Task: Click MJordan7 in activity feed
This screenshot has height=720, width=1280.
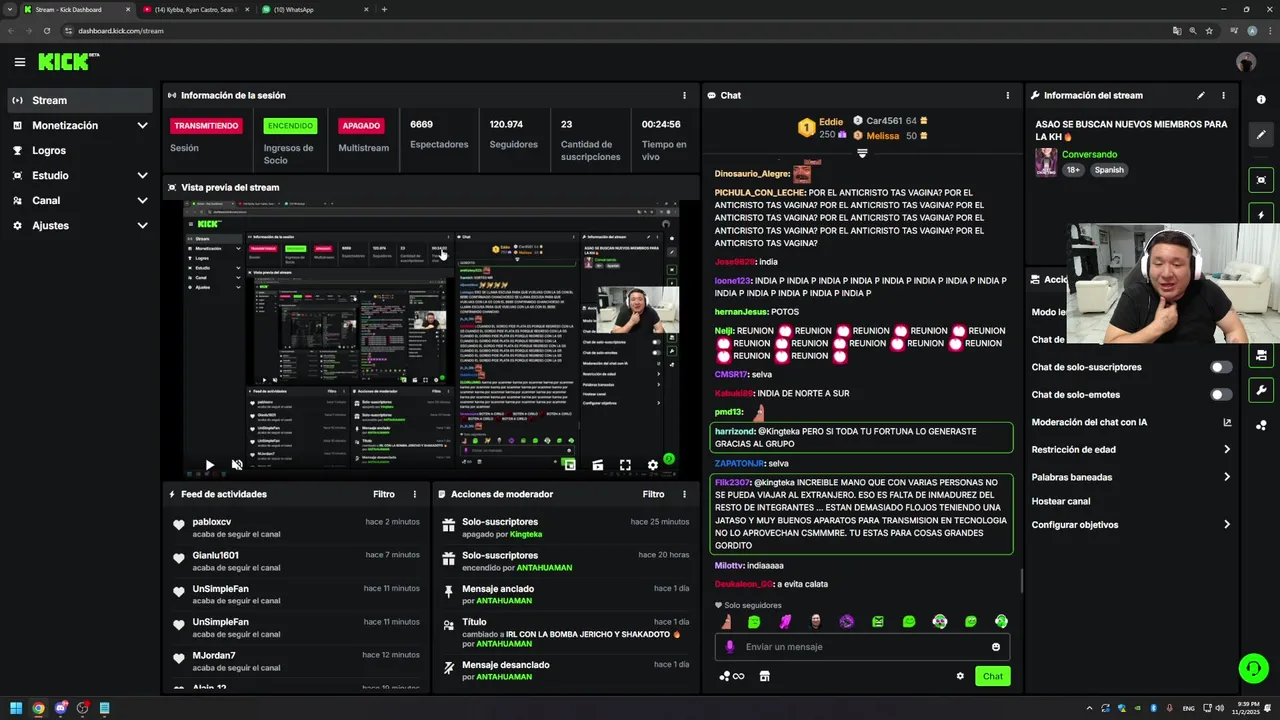Action: [214, 655]
